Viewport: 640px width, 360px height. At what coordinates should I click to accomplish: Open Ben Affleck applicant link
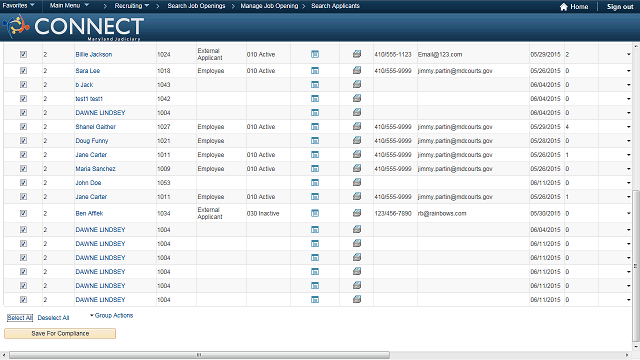(89, 213)
